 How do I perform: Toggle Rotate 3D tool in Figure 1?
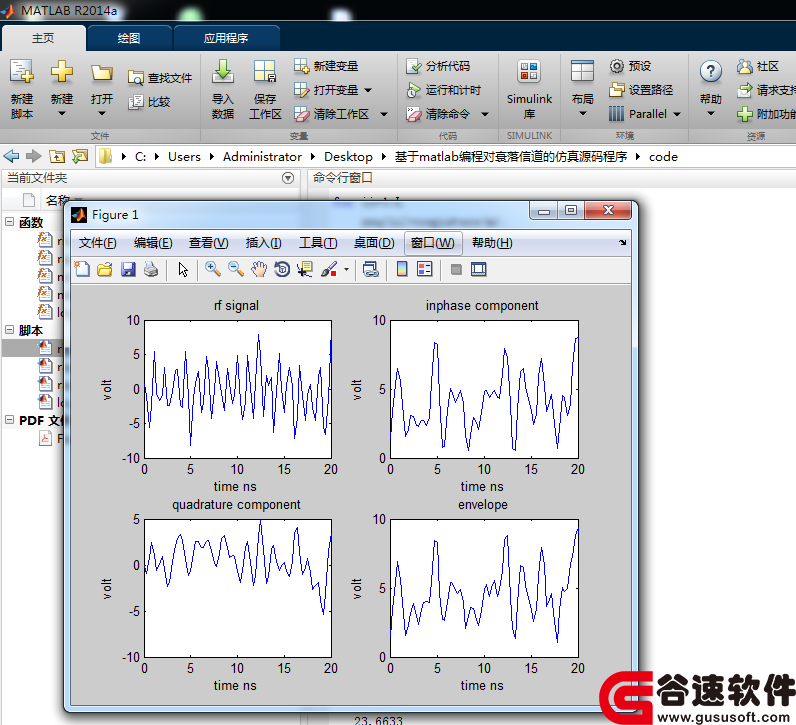point(282,269)
